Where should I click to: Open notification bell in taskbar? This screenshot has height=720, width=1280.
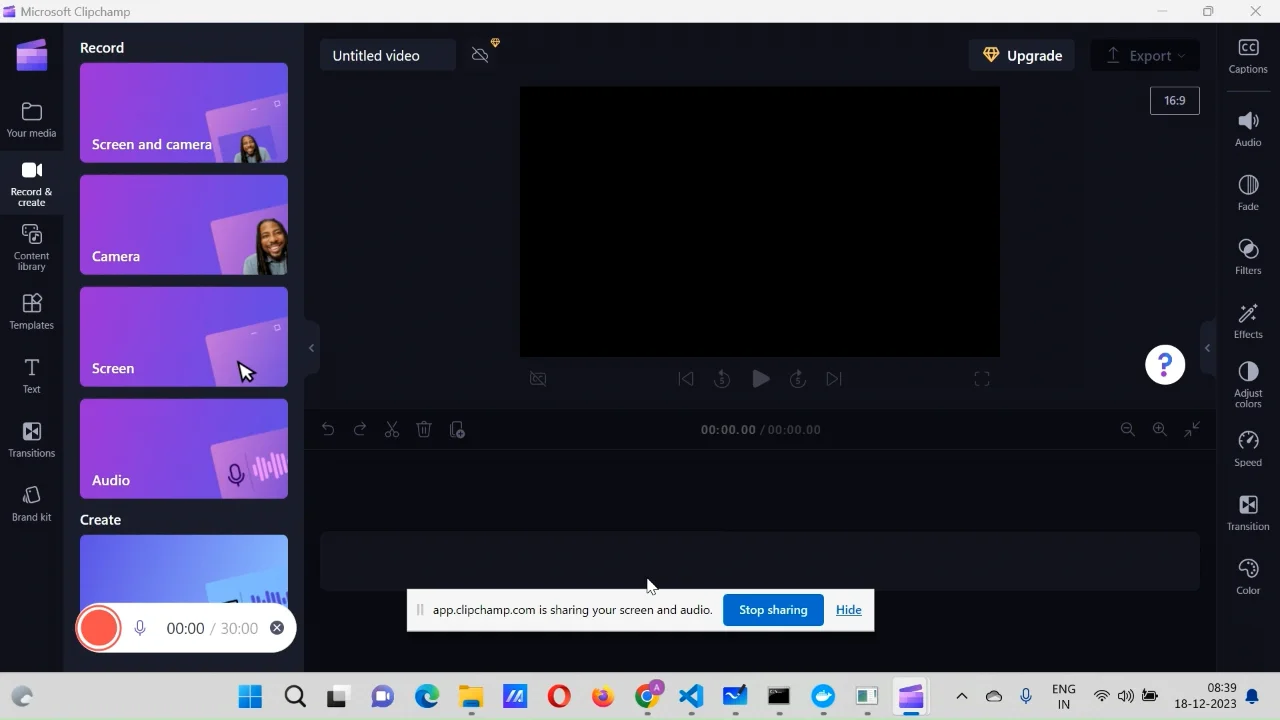click(x=1252, y=696)
